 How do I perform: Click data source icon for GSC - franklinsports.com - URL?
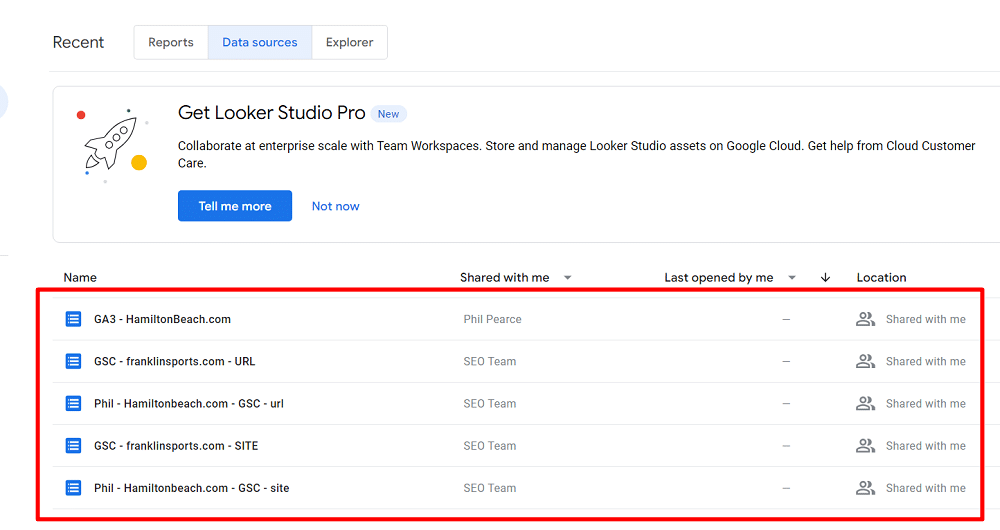tap(73, 361)
